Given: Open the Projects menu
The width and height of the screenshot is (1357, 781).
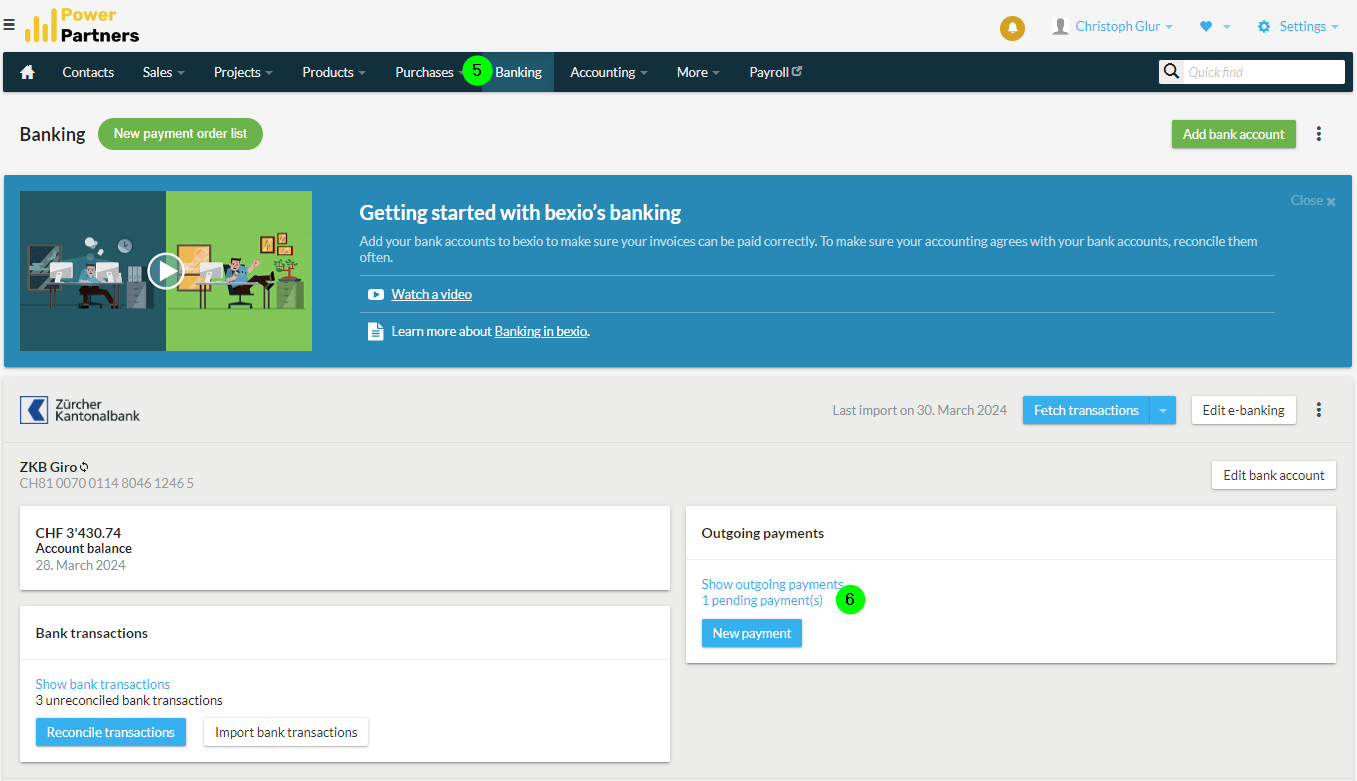Looking at the screenshot, I should (243, 72).
